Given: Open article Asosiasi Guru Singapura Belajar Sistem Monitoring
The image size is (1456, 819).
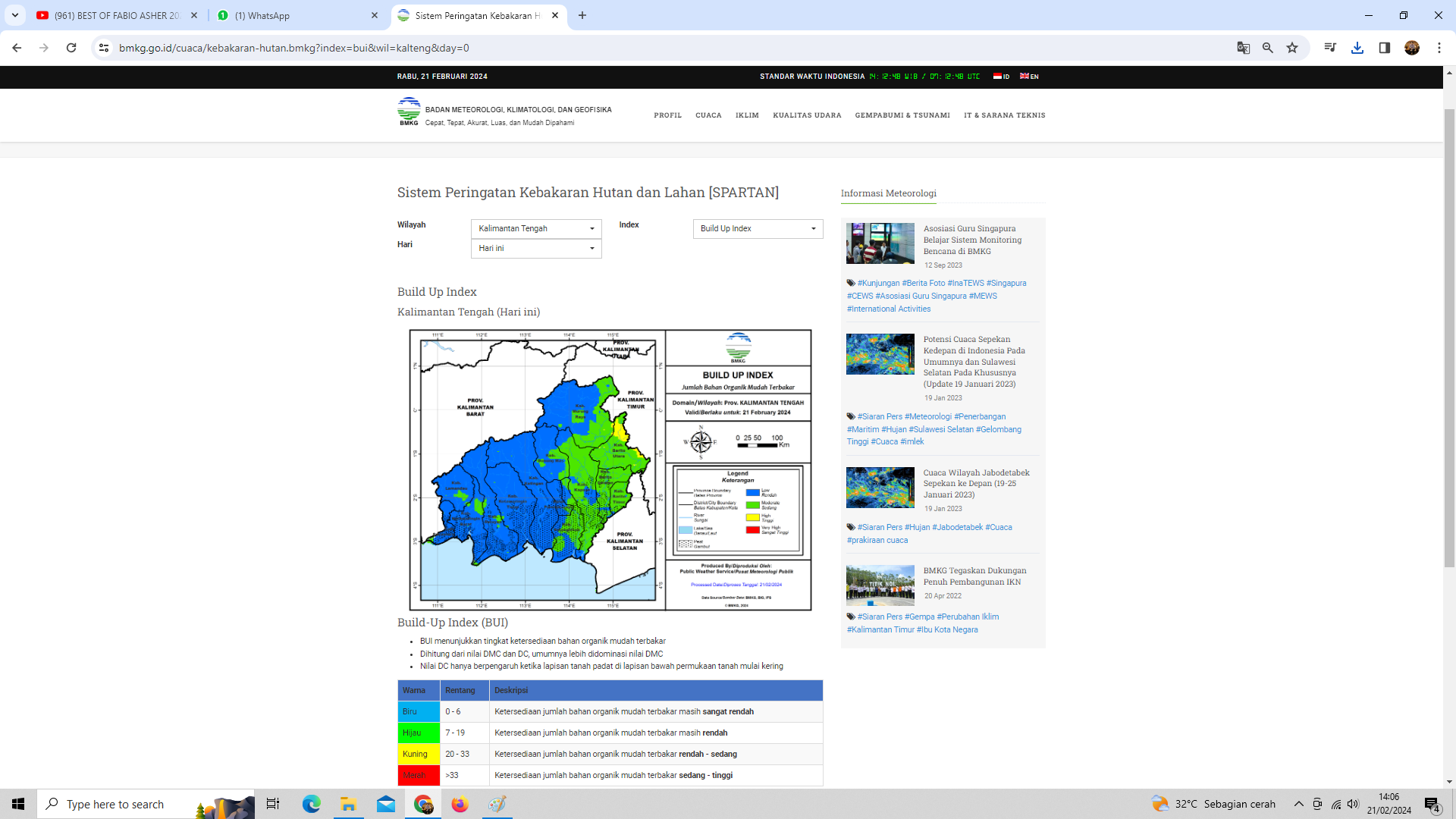Looking at the screenshot, I should point(972,240).
